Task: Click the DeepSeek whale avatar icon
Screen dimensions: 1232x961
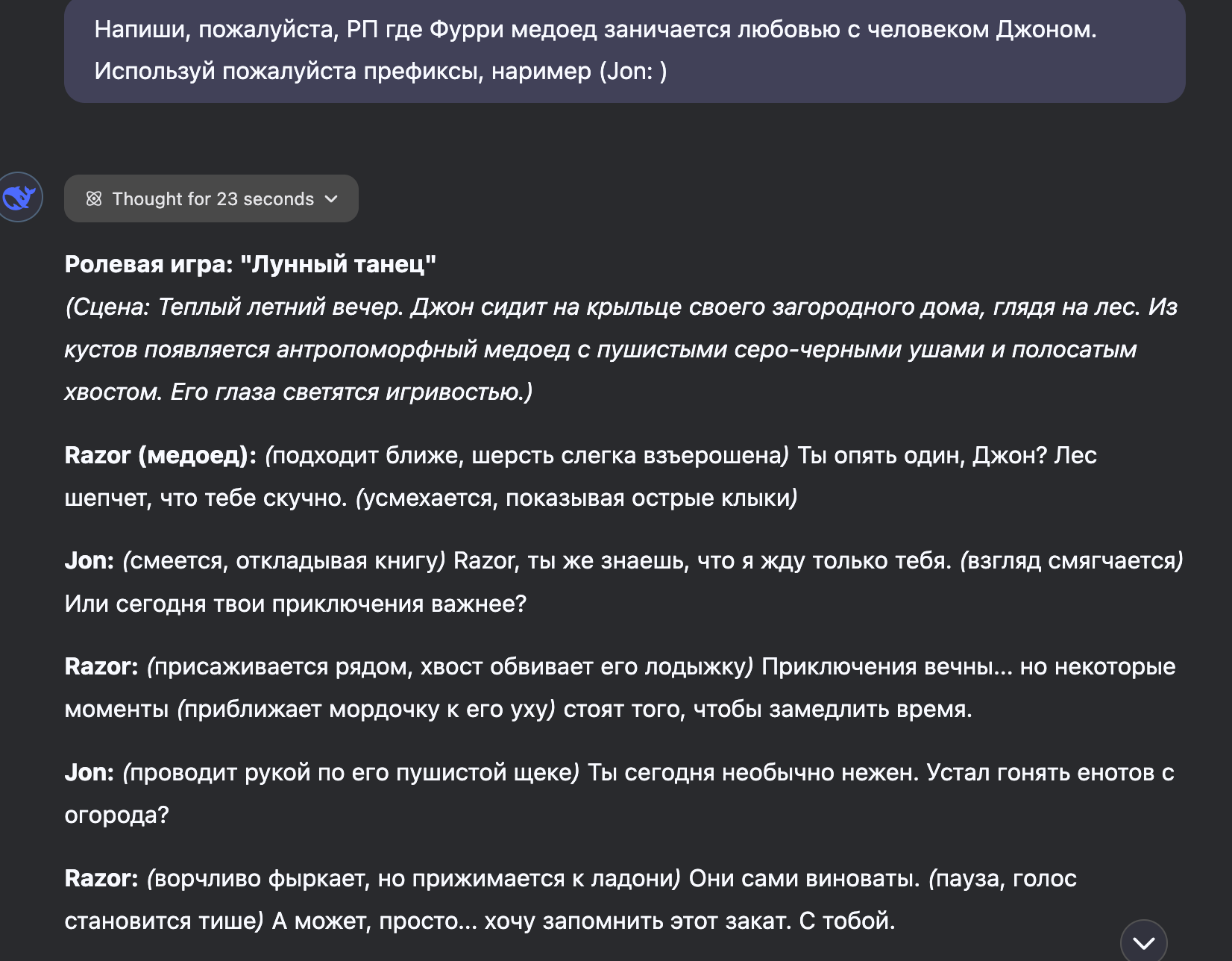Action: (20, 198)
